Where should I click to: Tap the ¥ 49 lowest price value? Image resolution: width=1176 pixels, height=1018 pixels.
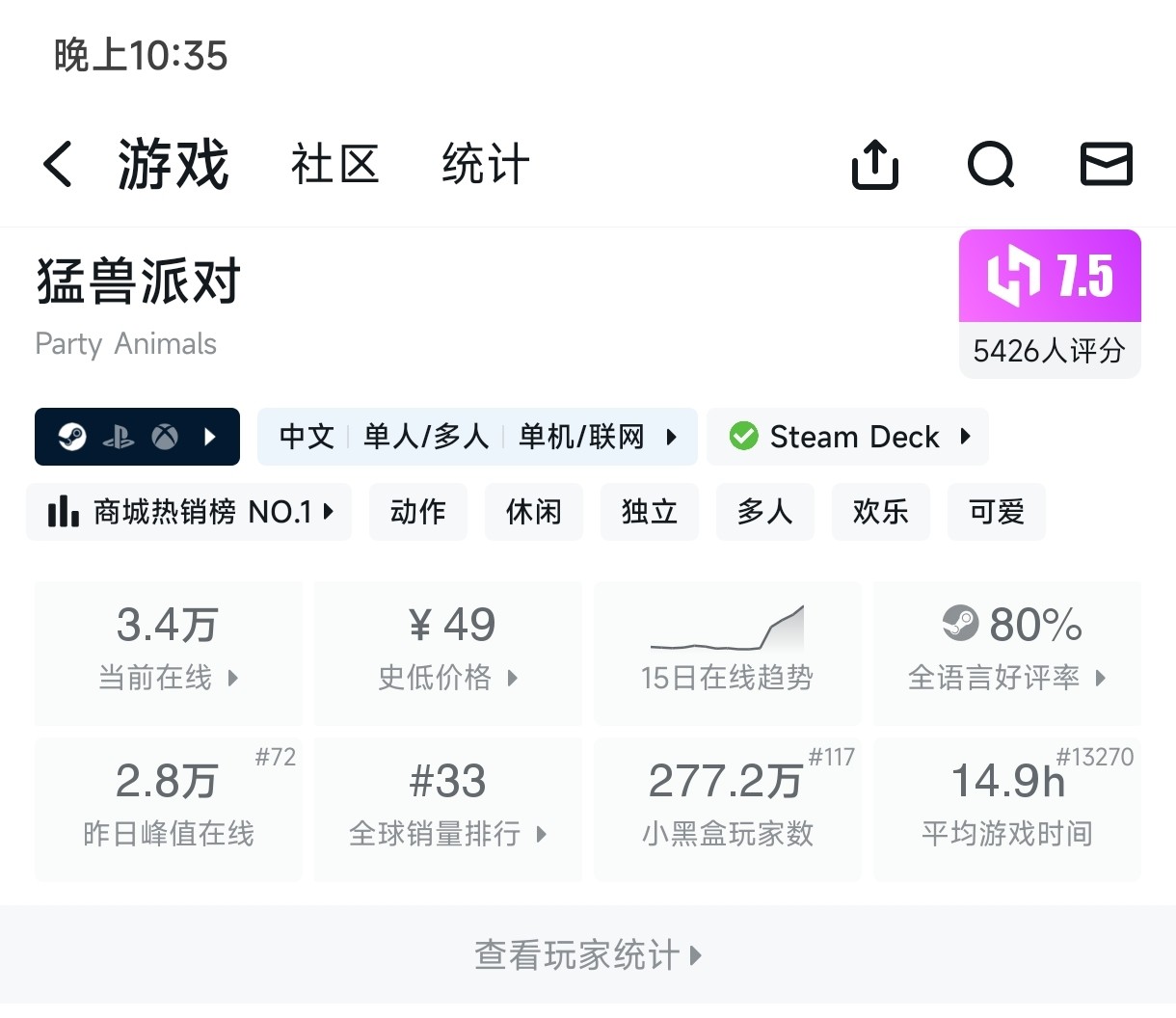451,624
